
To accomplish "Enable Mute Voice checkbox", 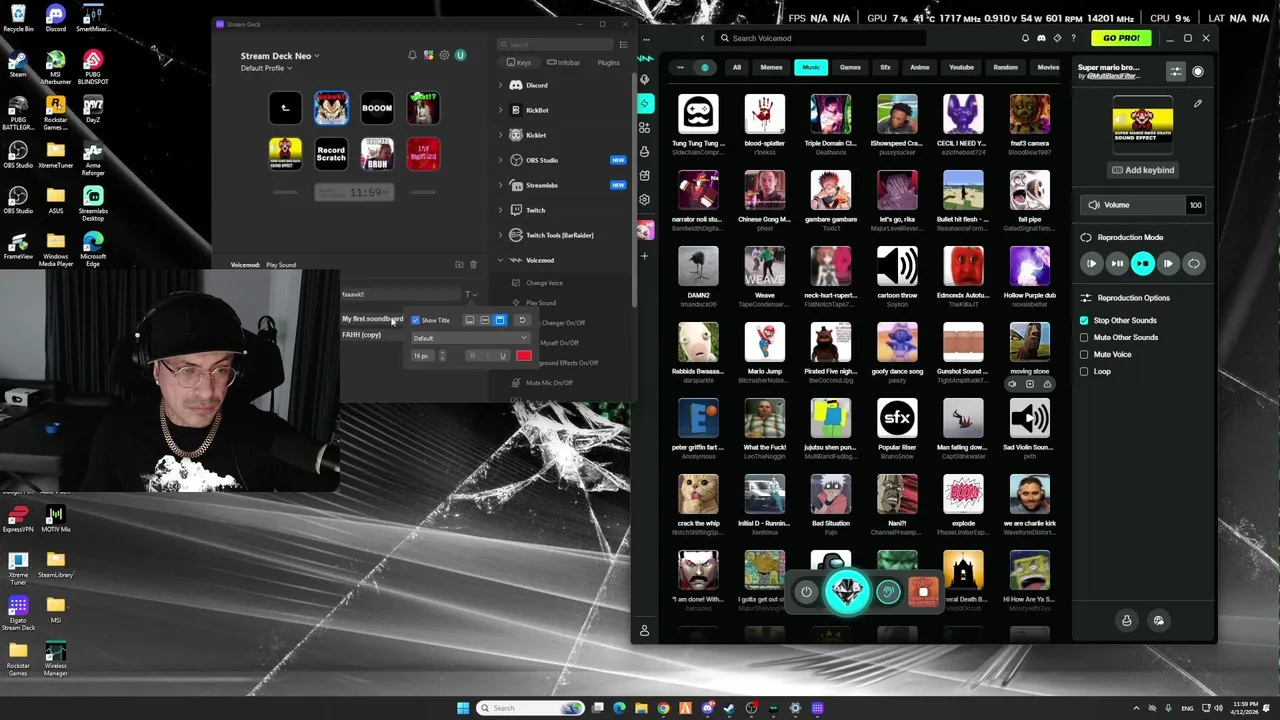I will pos(1084,354).
